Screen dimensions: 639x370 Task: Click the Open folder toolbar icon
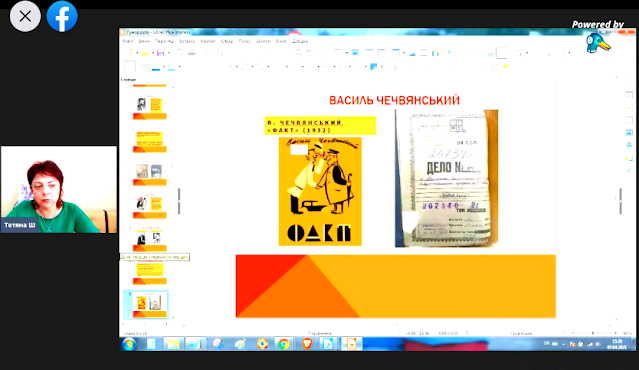click(145, 53)
